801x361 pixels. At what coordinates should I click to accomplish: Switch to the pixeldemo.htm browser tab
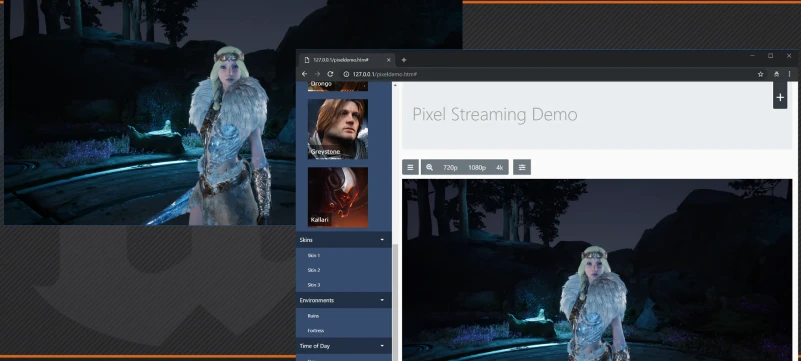pyautogui.click(x=346, y=60)
